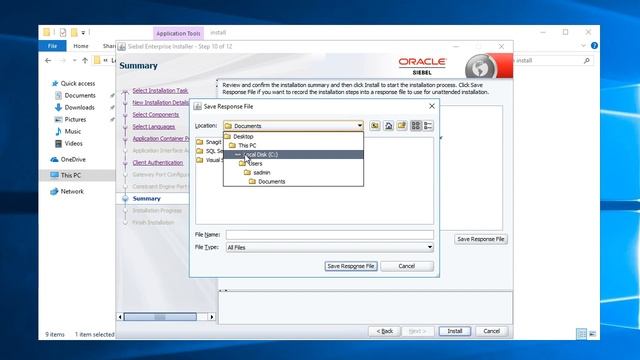This screenshot has height=360, width=640.
Task: Open Application Container step link
Action: tap(161, 139)
